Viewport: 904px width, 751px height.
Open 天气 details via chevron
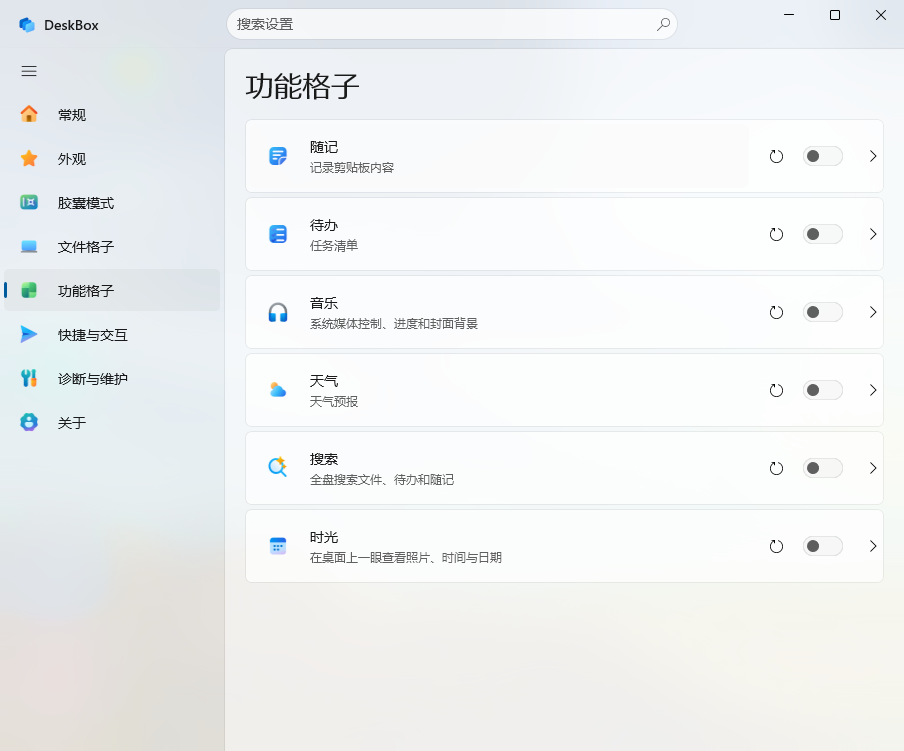point(873,390)
